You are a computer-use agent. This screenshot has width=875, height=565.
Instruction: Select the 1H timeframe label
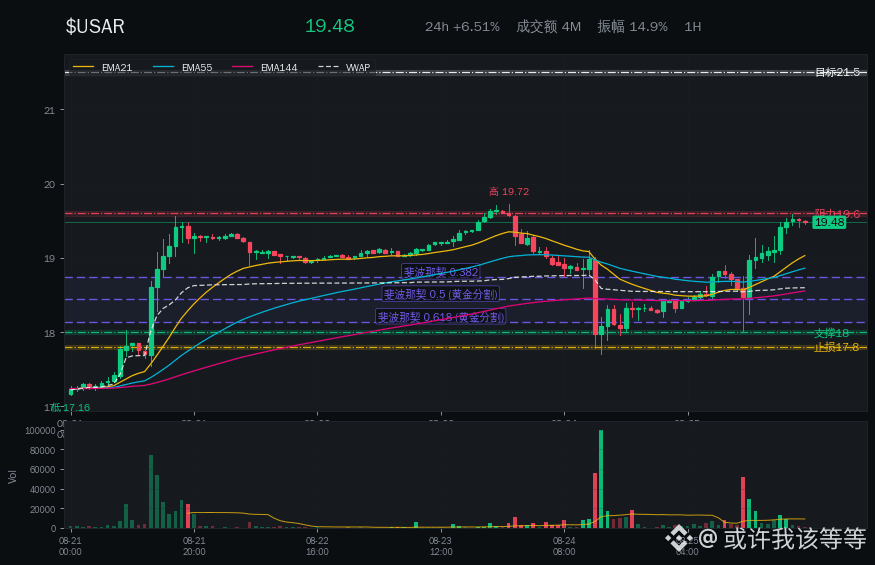tap(693, 27)
